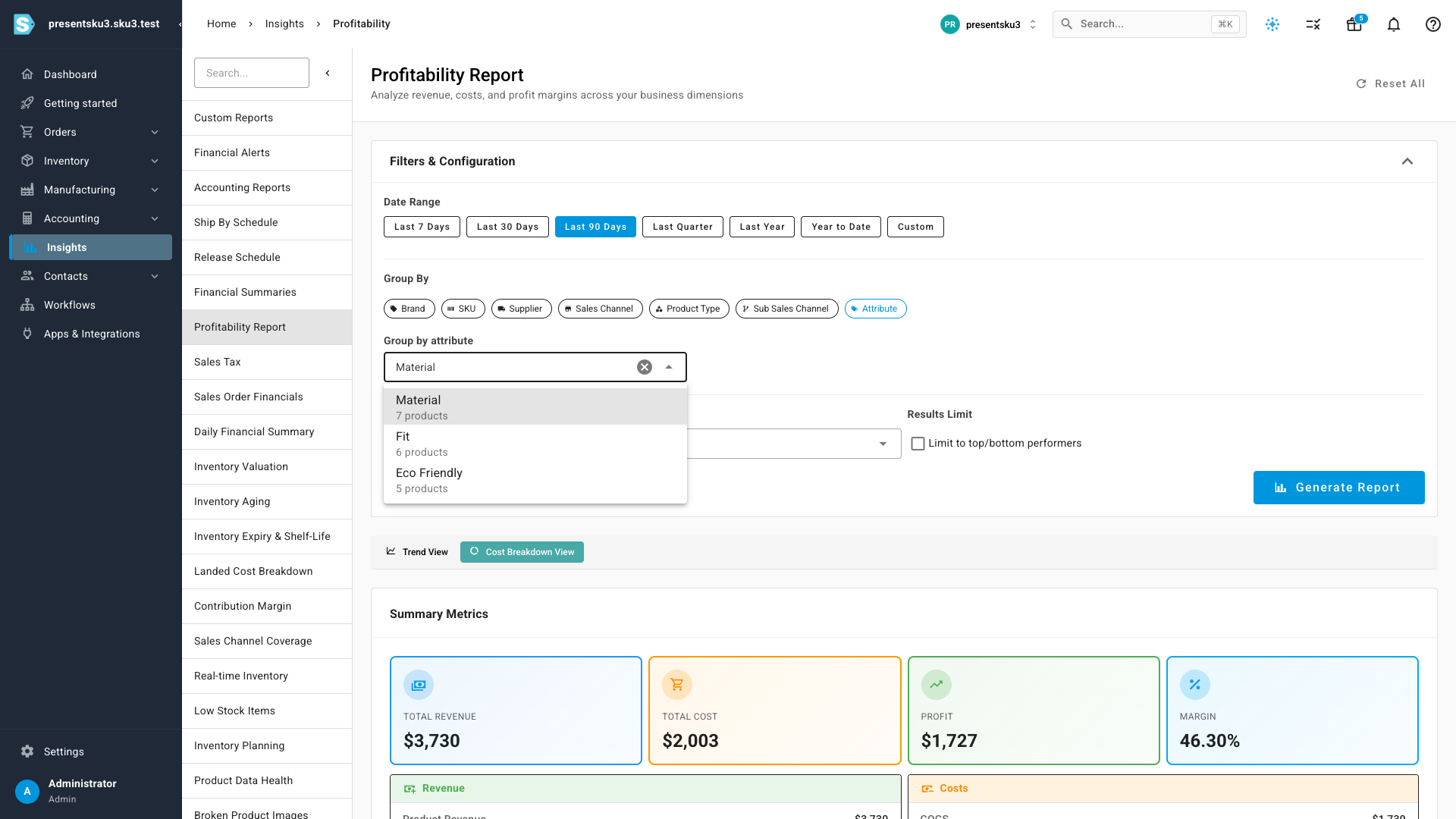
Task: Enable Limit to top/bottom performers
Action: pos(918,444)
